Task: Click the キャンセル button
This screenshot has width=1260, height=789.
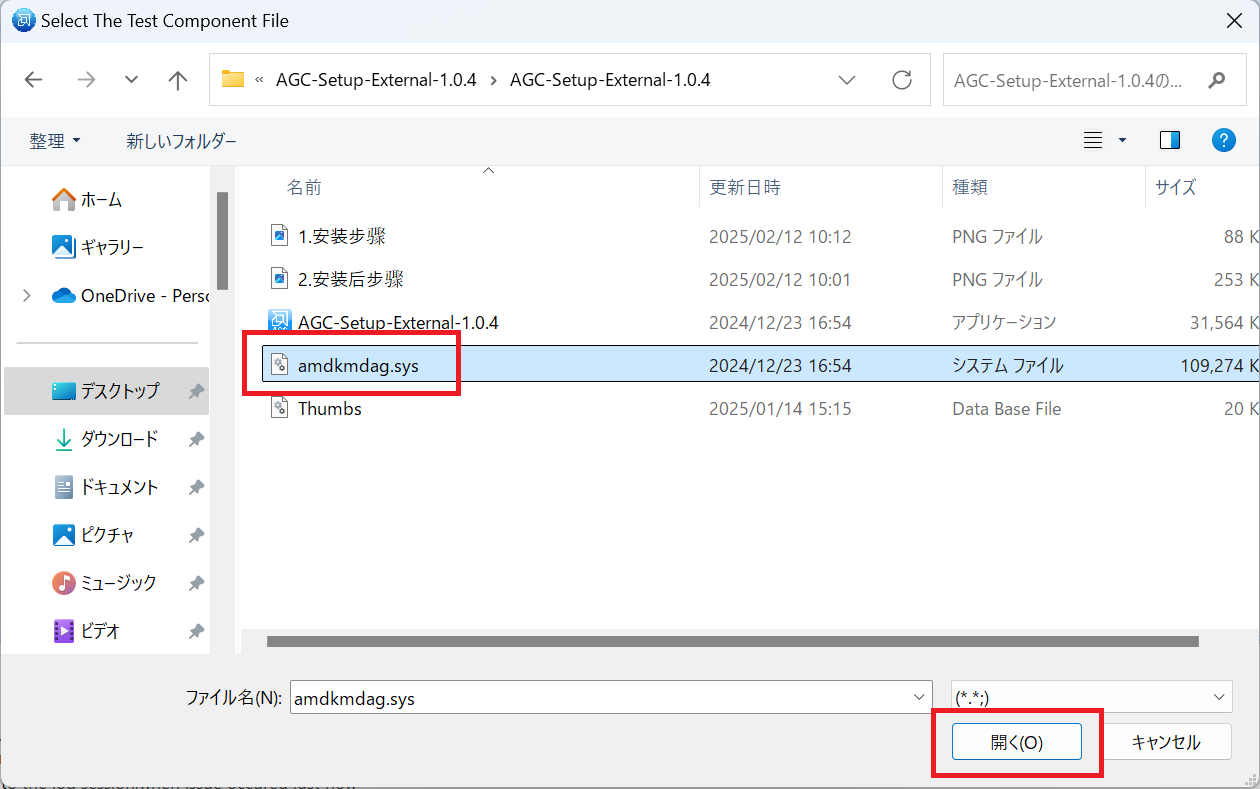Action: [1165, 742]
